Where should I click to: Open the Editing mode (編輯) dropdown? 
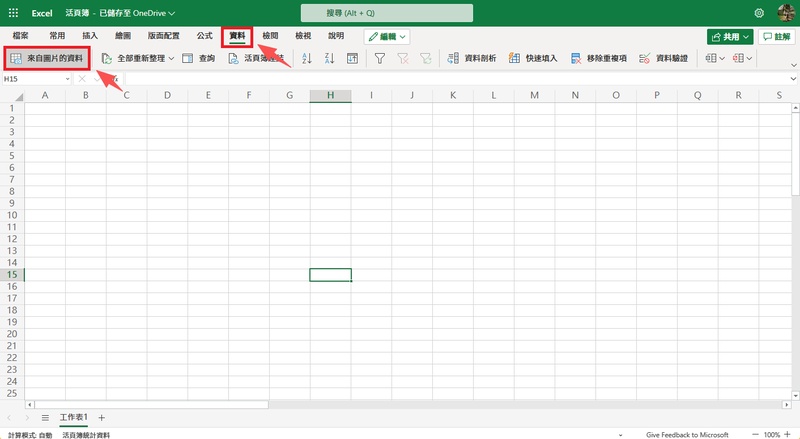coord(386,36)
